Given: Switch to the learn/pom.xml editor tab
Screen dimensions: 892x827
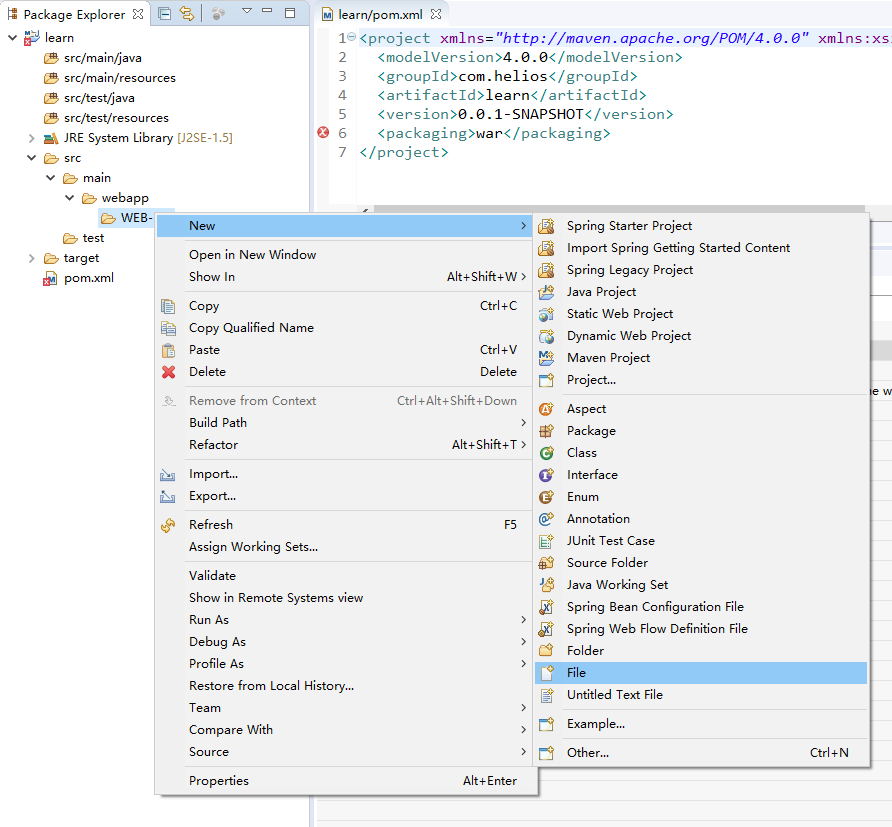Looking at the screenshot, I should (380, 14).
